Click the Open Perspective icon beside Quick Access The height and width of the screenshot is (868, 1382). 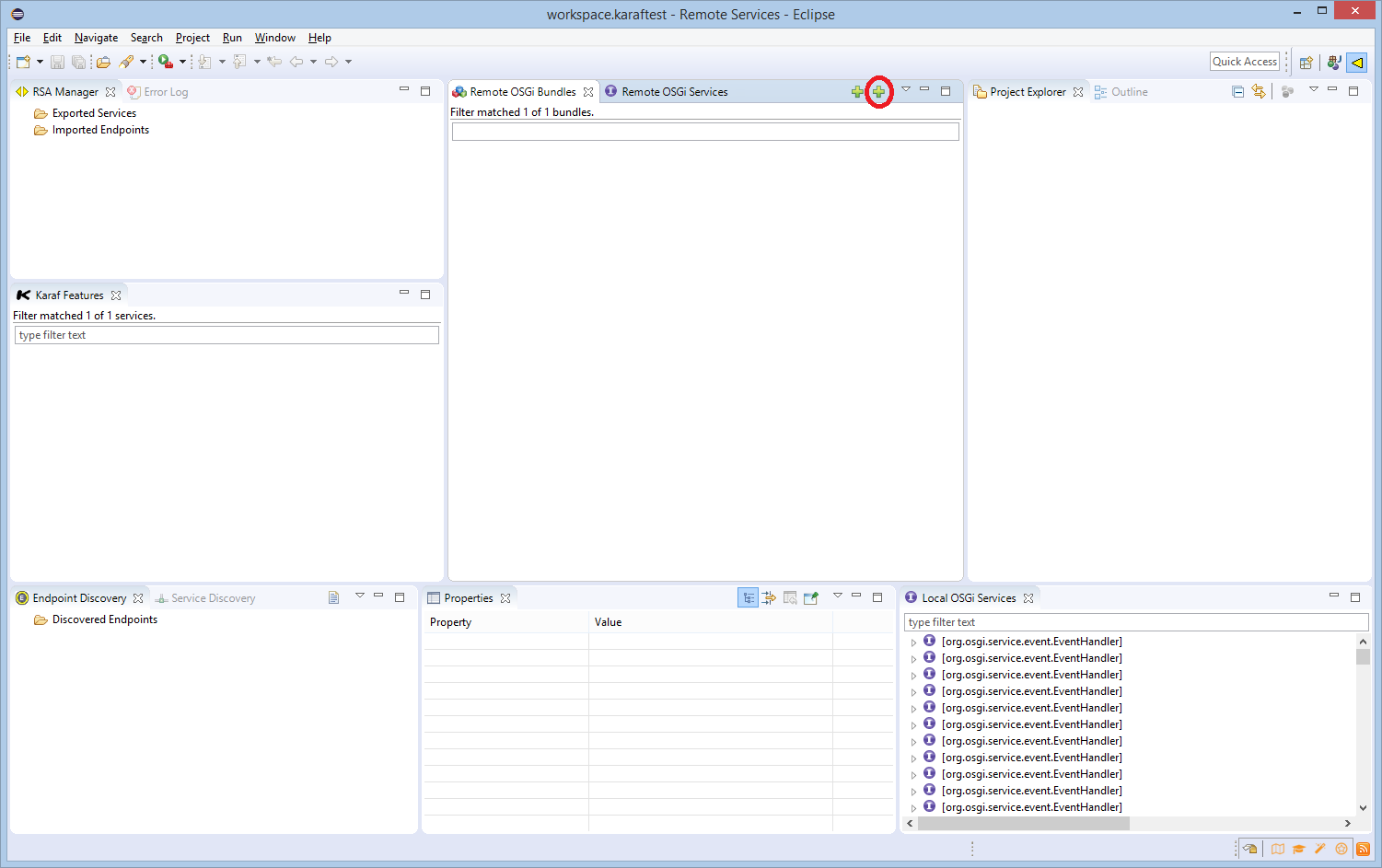point(1306,63)
